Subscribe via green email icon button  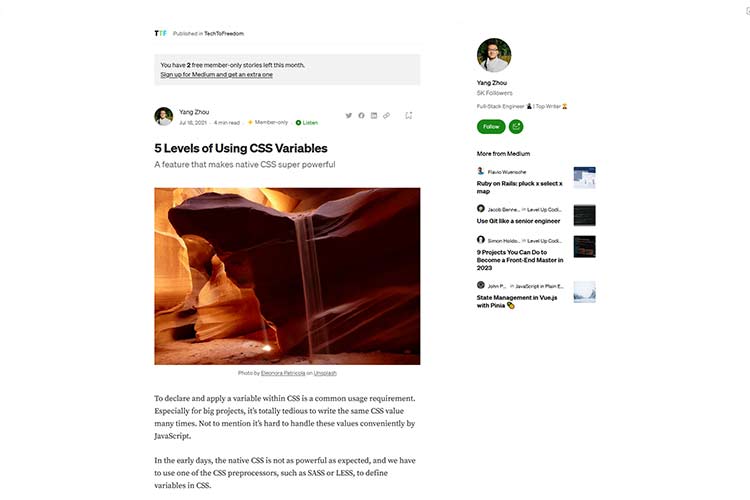pyautogui.click(x=516, y=126)
